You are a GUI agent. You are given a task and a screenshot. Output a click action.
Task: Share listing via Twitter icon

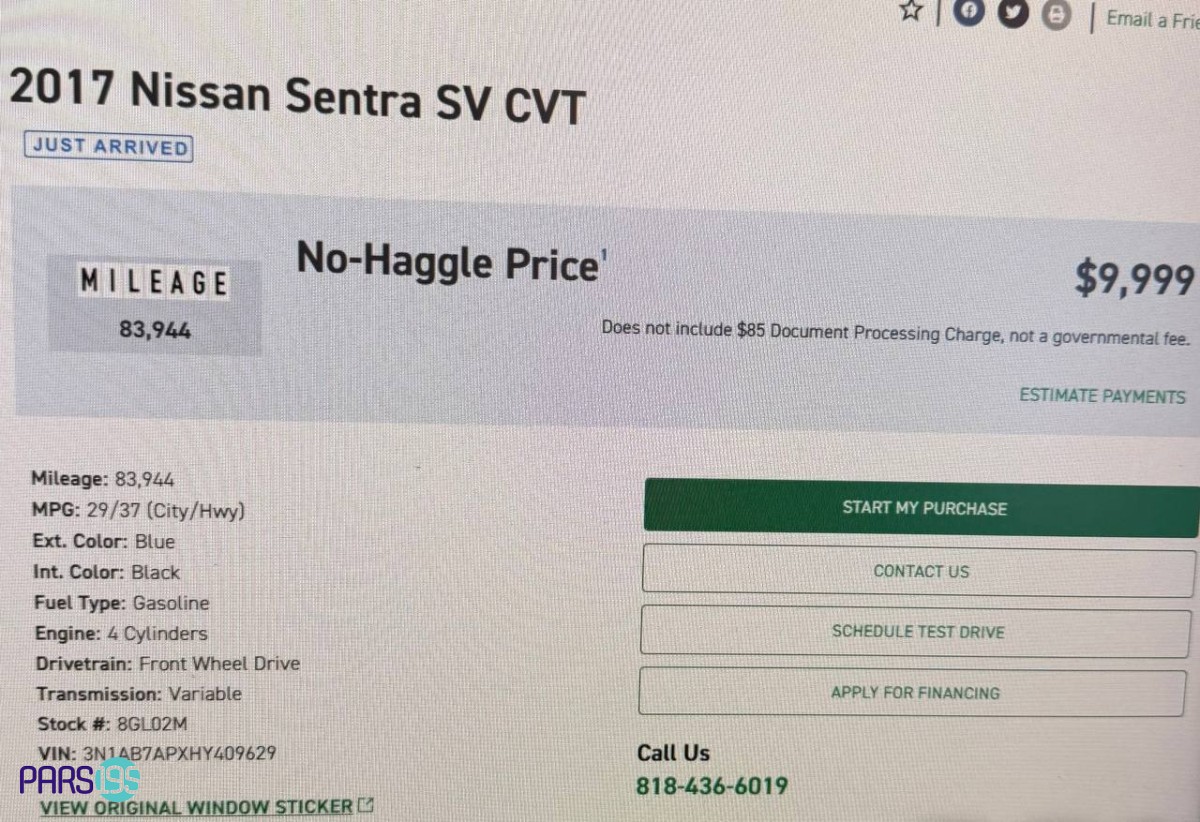(x=1012, y=13)
